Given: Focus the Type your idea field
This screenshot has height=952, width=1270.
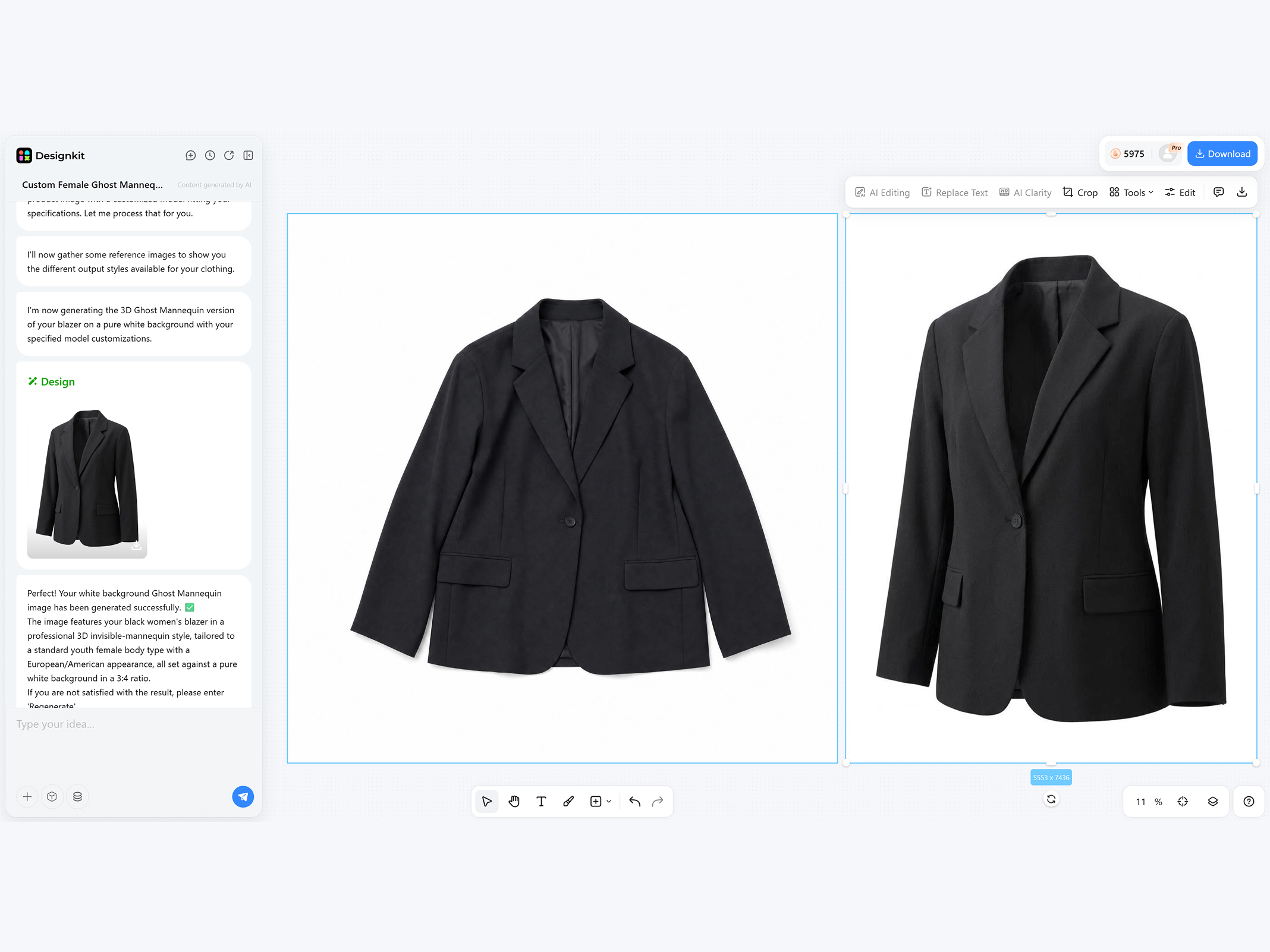Looking at the screenshot, I should [x=134, y=743].
